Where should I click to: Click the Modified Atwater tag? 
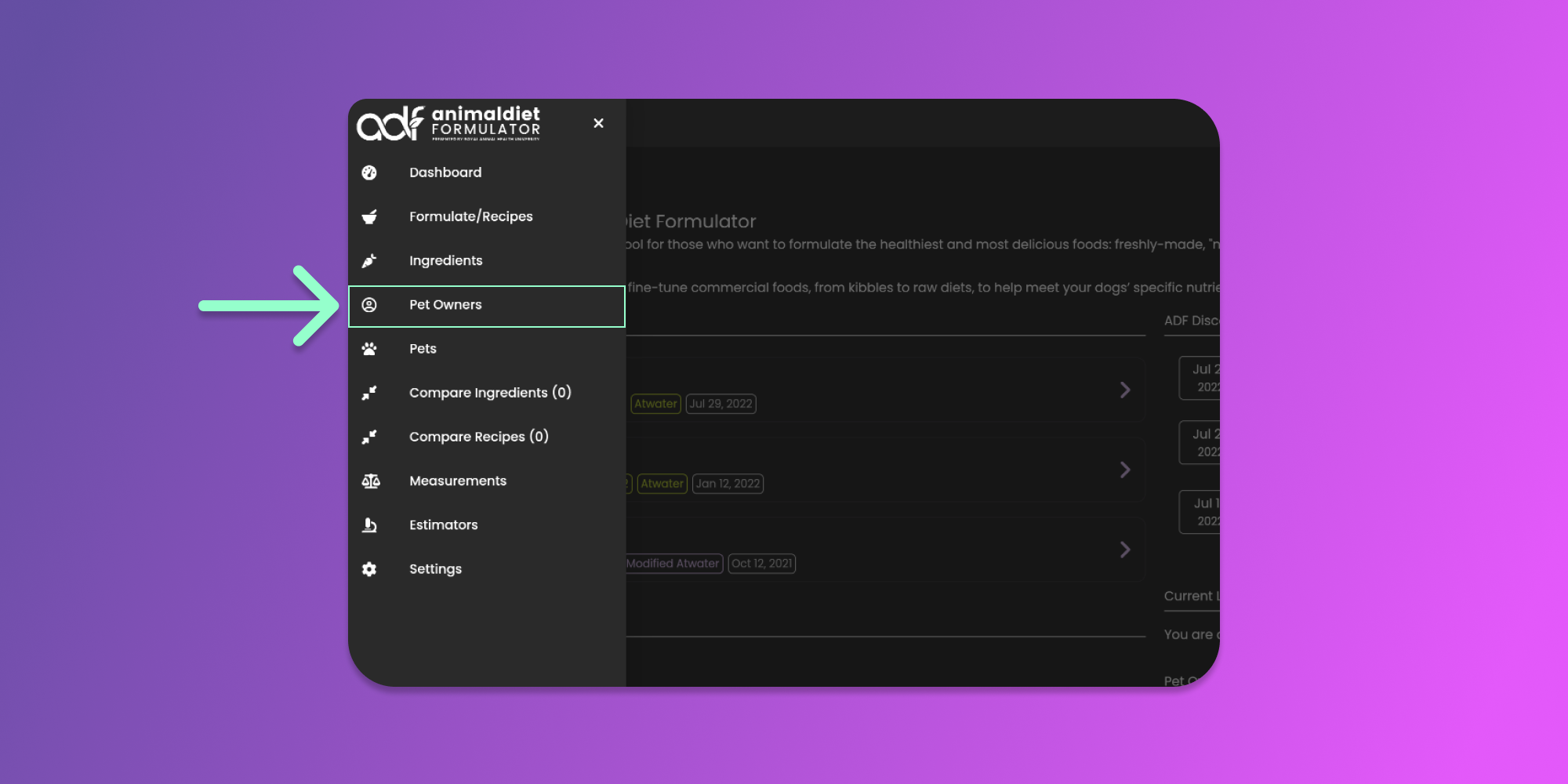(673, 564)
